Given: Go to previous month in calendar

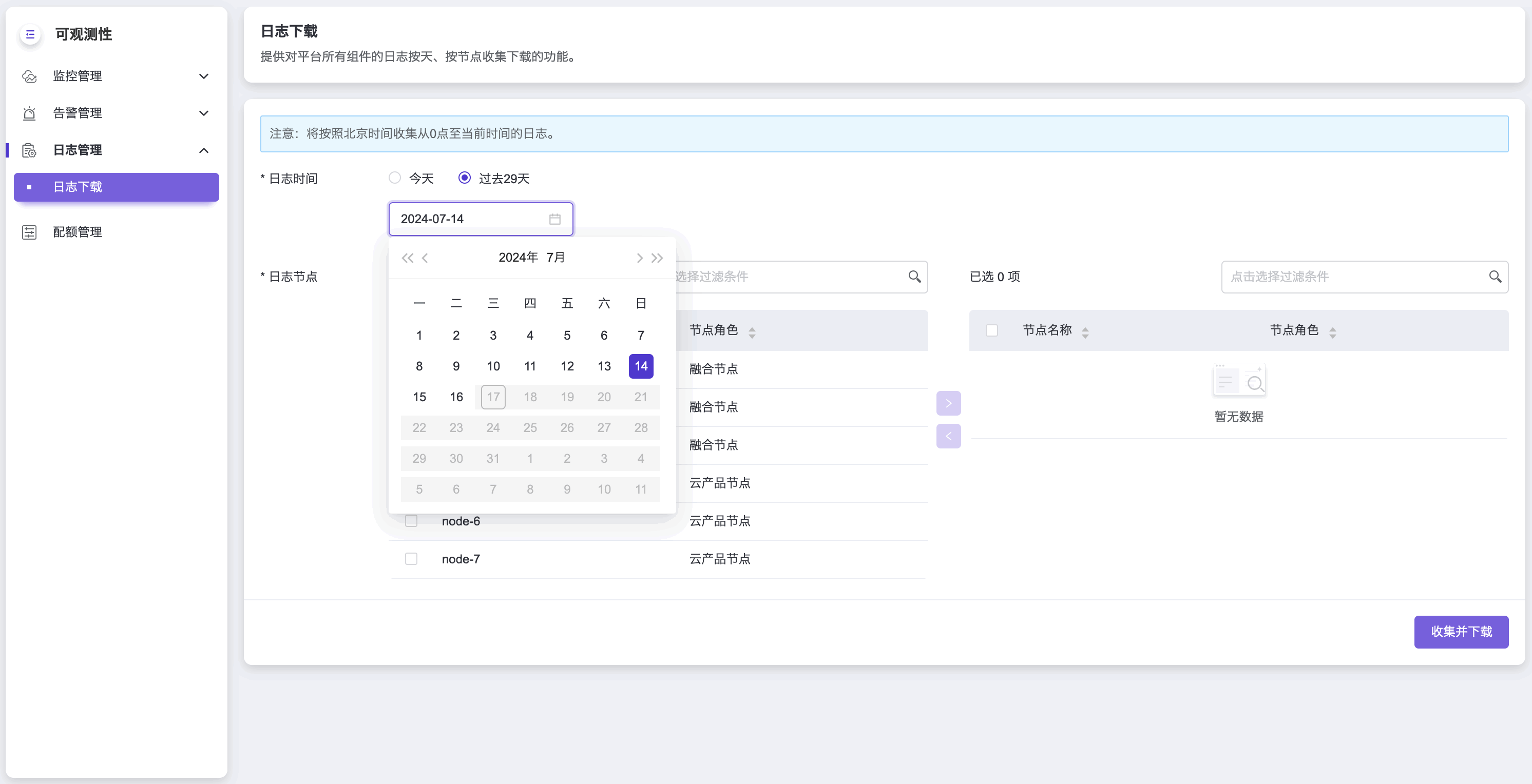Looking at the screenshot, I should click(425, 258).
